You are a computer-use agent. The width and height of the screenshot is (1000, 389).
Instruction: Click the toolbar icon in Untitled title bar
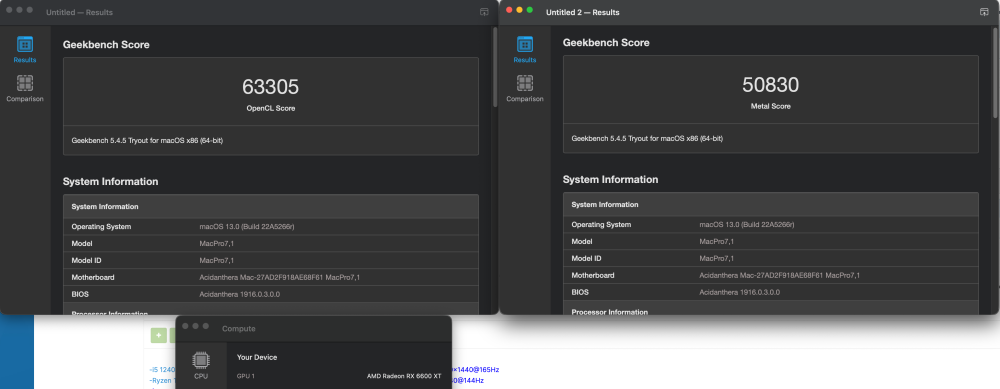click(x=483, y=12)
